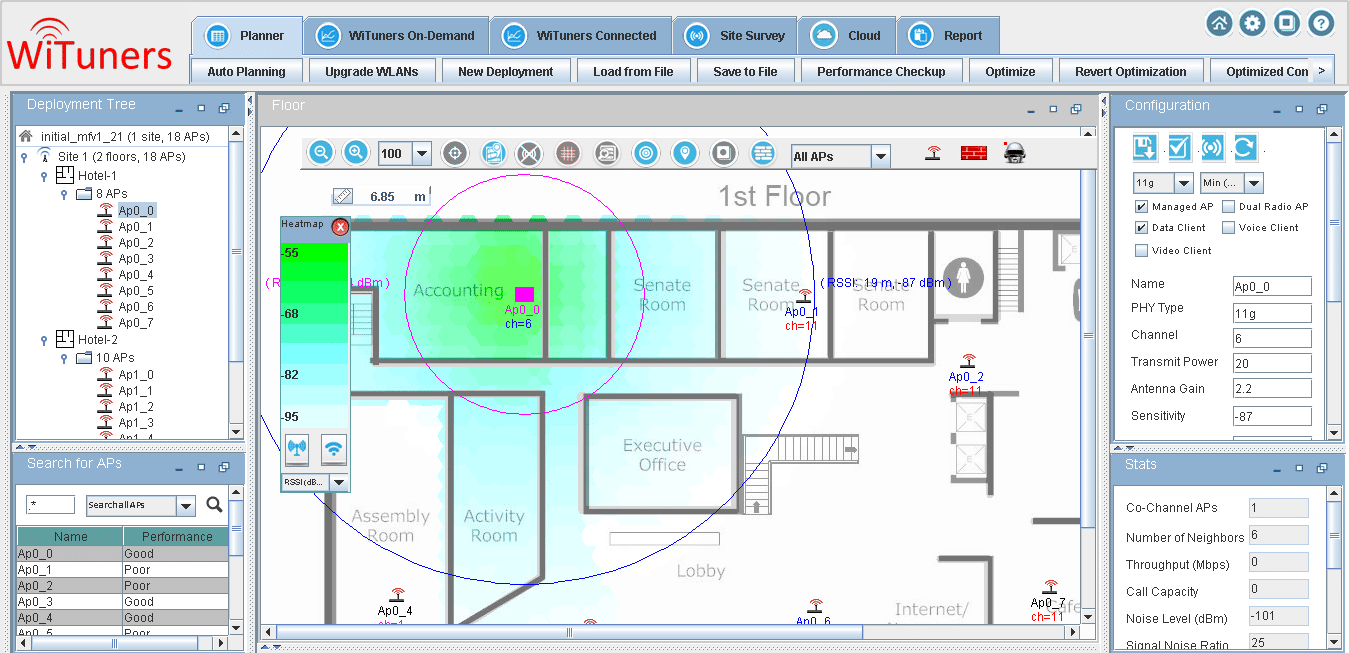Screen dimensions: 1349x653
Task: Click the helmet-face icon in floor toolbar
Action: coord(1015,152)
